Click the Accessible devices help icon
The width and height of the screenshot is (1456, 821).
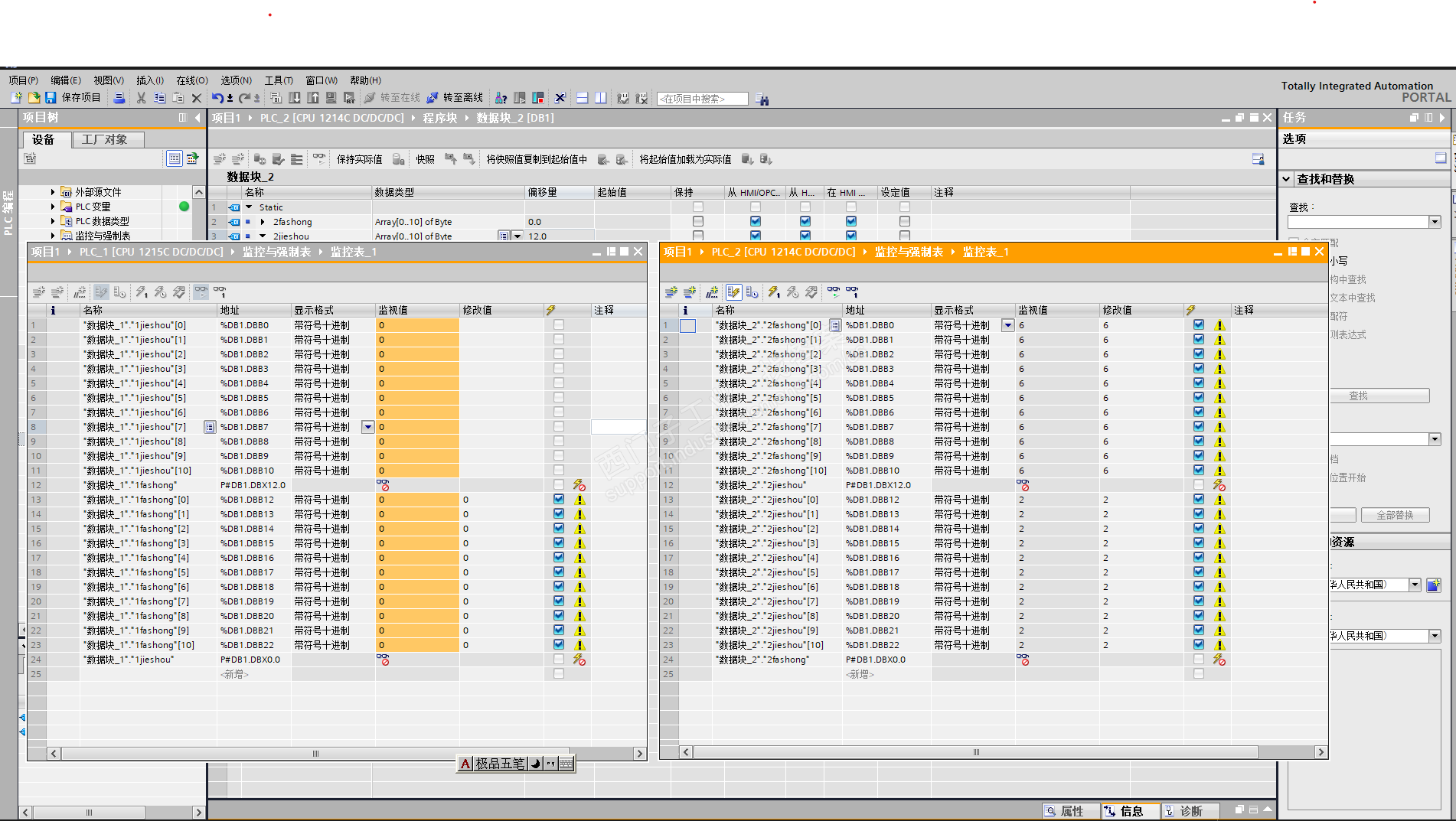click(501, 98)
